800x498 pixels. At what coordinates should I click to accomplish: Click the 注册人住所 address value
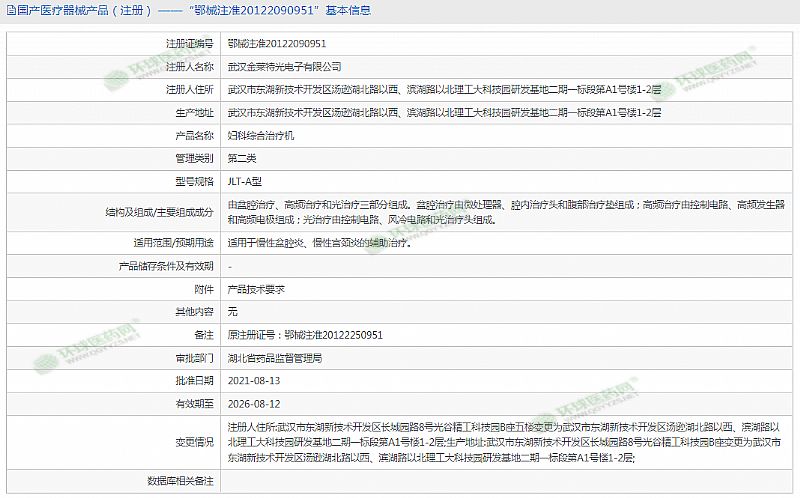(x=444, y=89)
